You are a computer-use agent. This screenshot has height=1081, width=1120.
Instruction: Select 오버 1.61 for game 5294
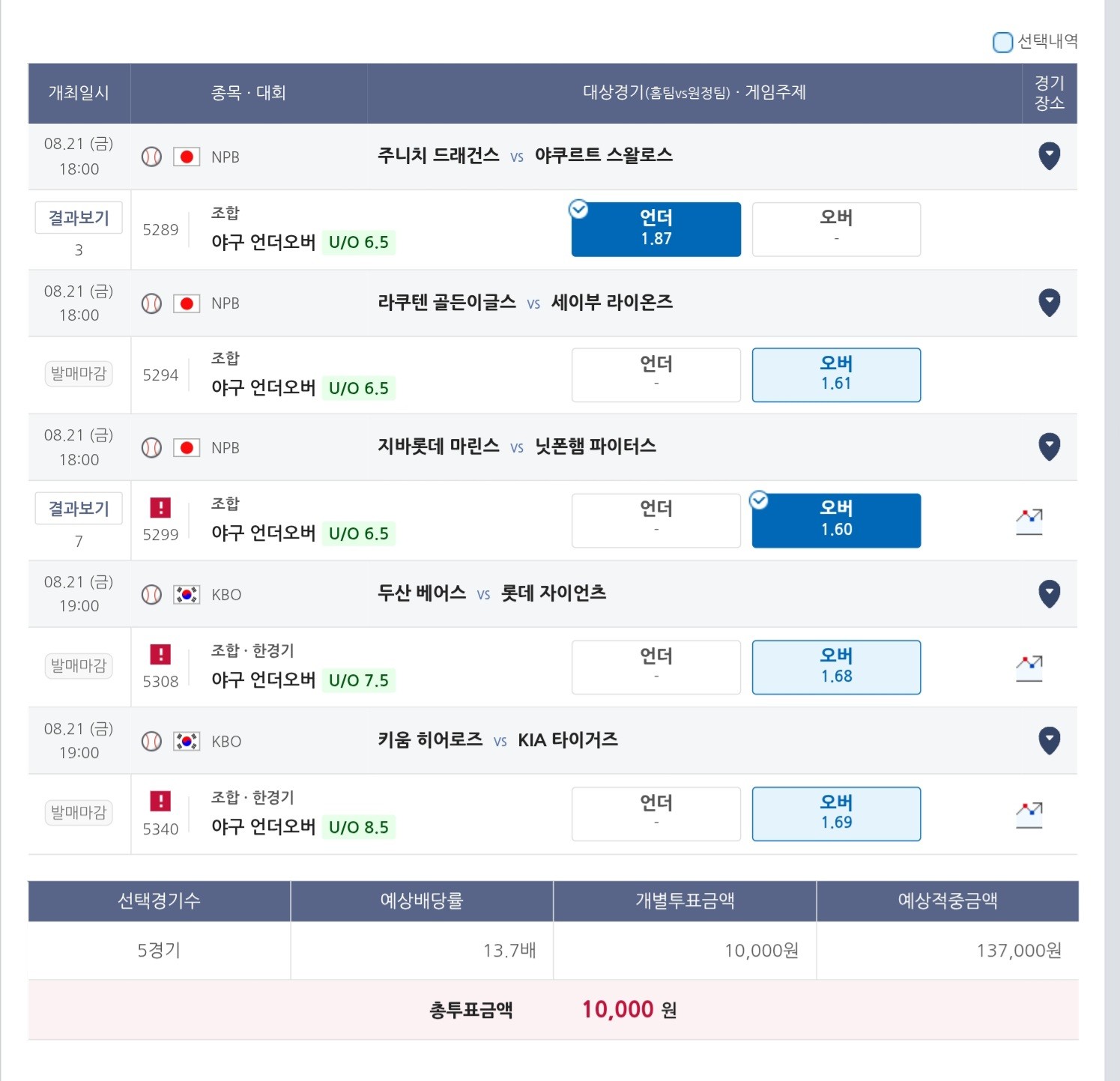click(836, 375)
